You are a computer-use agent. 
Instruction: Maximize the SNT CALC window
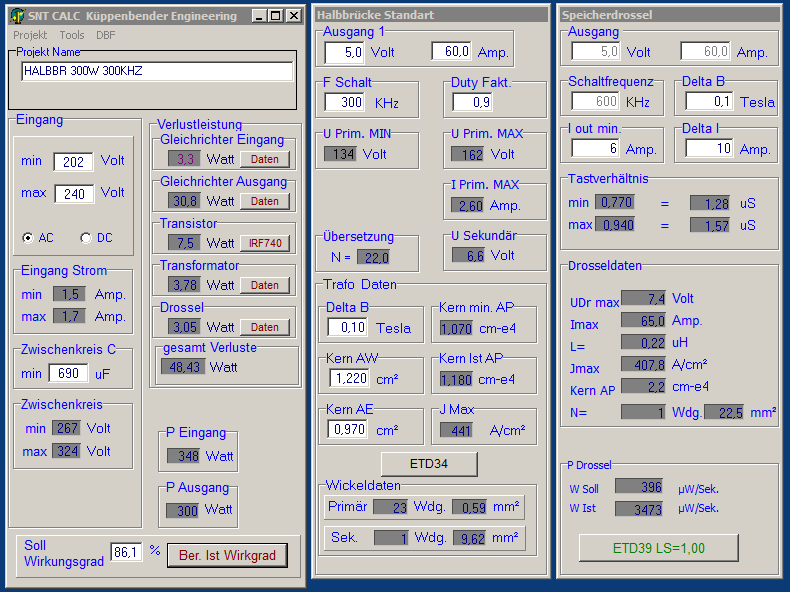coord(276,16)
